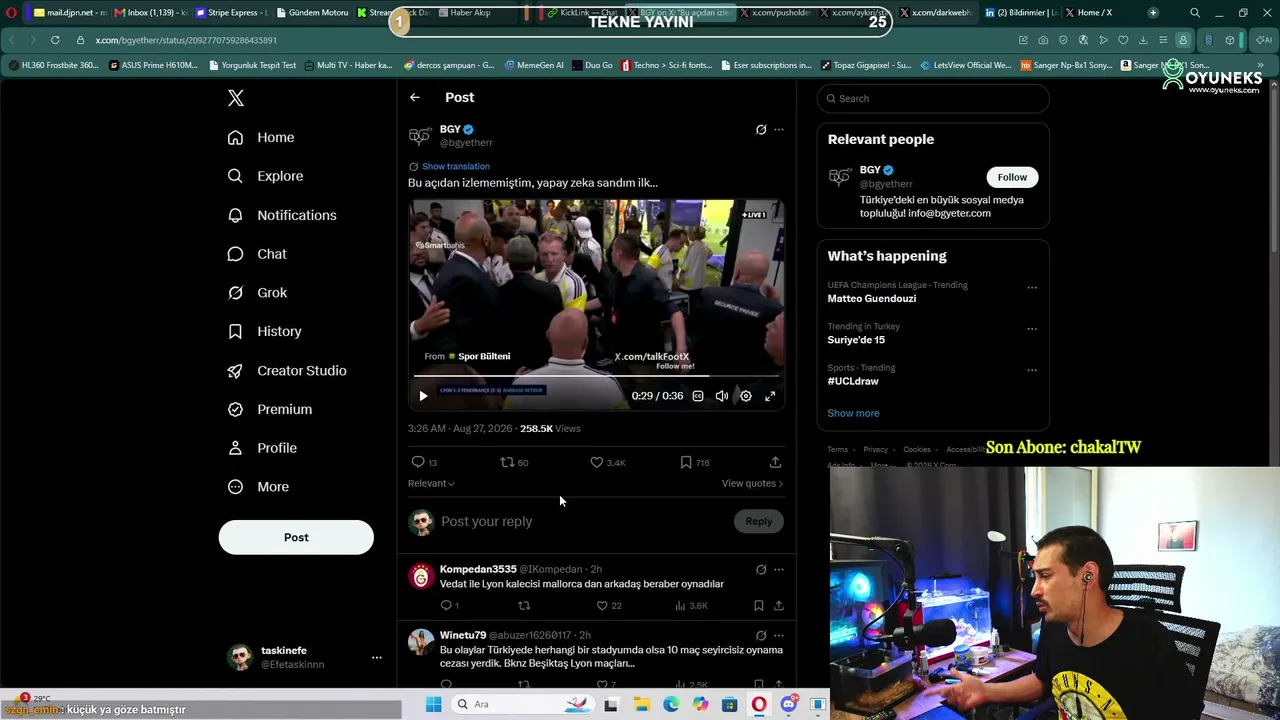Open the Grok icon on BGY's post
The width and height of the screenshot is (1280, 720).
point(761,129)
